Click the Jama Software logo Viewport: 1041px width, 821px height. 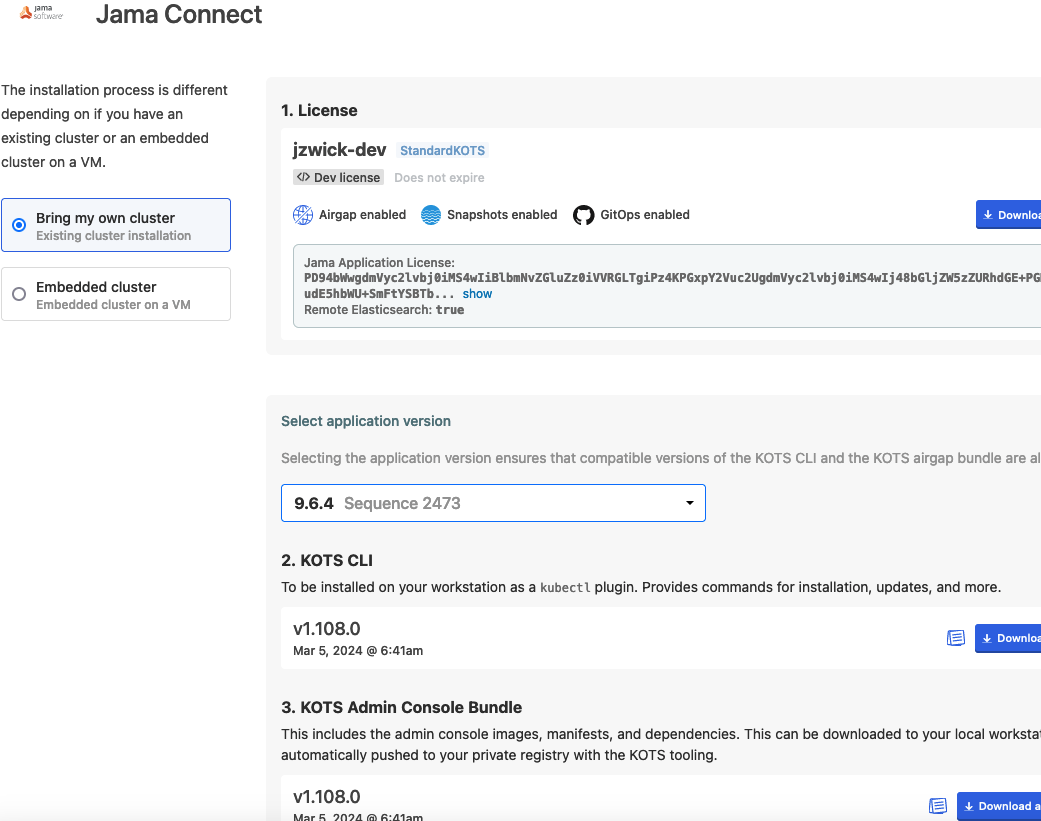click(x=41, y=13)
